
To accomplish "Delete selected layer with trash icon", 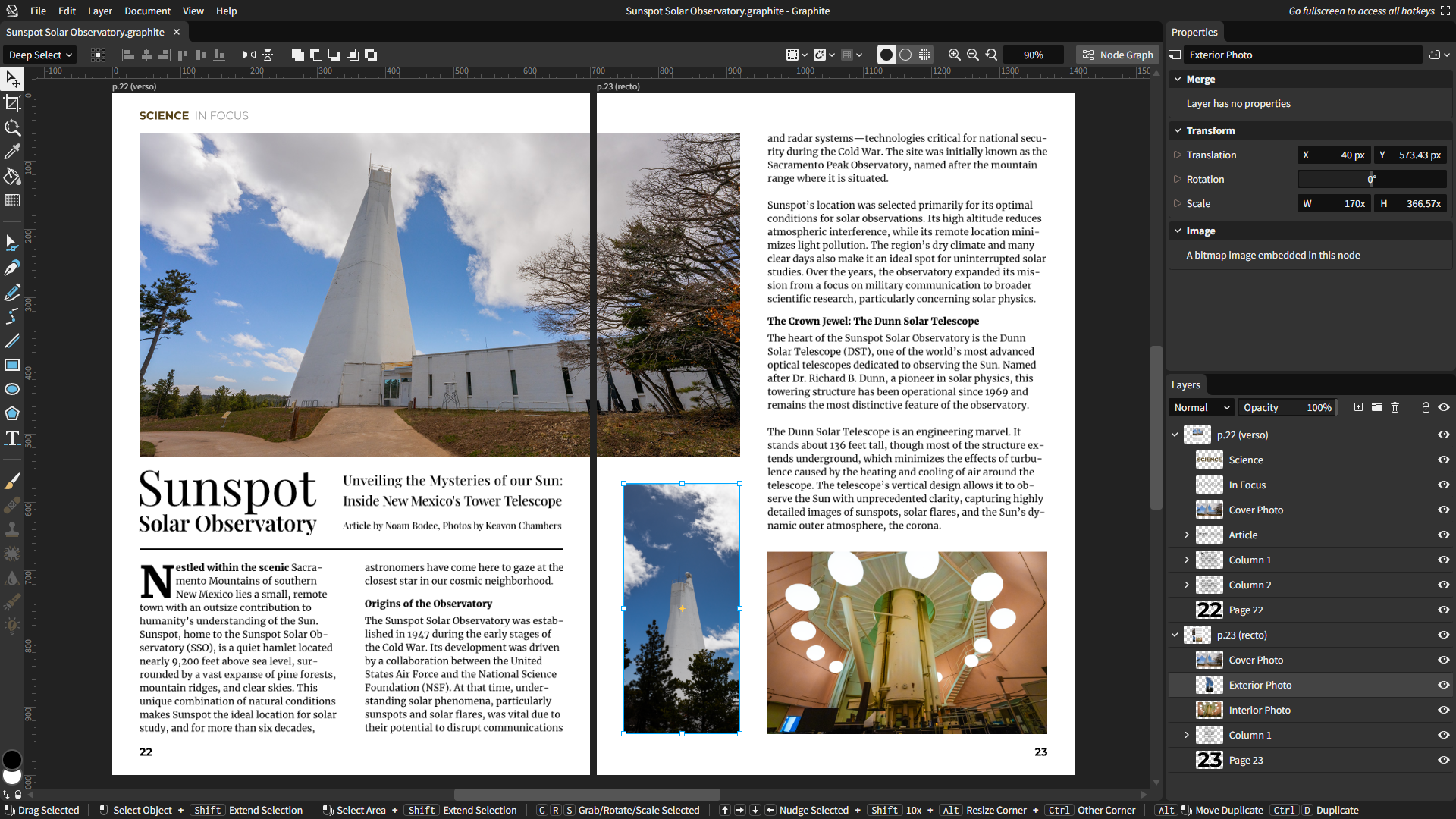I will [1395, 408].
